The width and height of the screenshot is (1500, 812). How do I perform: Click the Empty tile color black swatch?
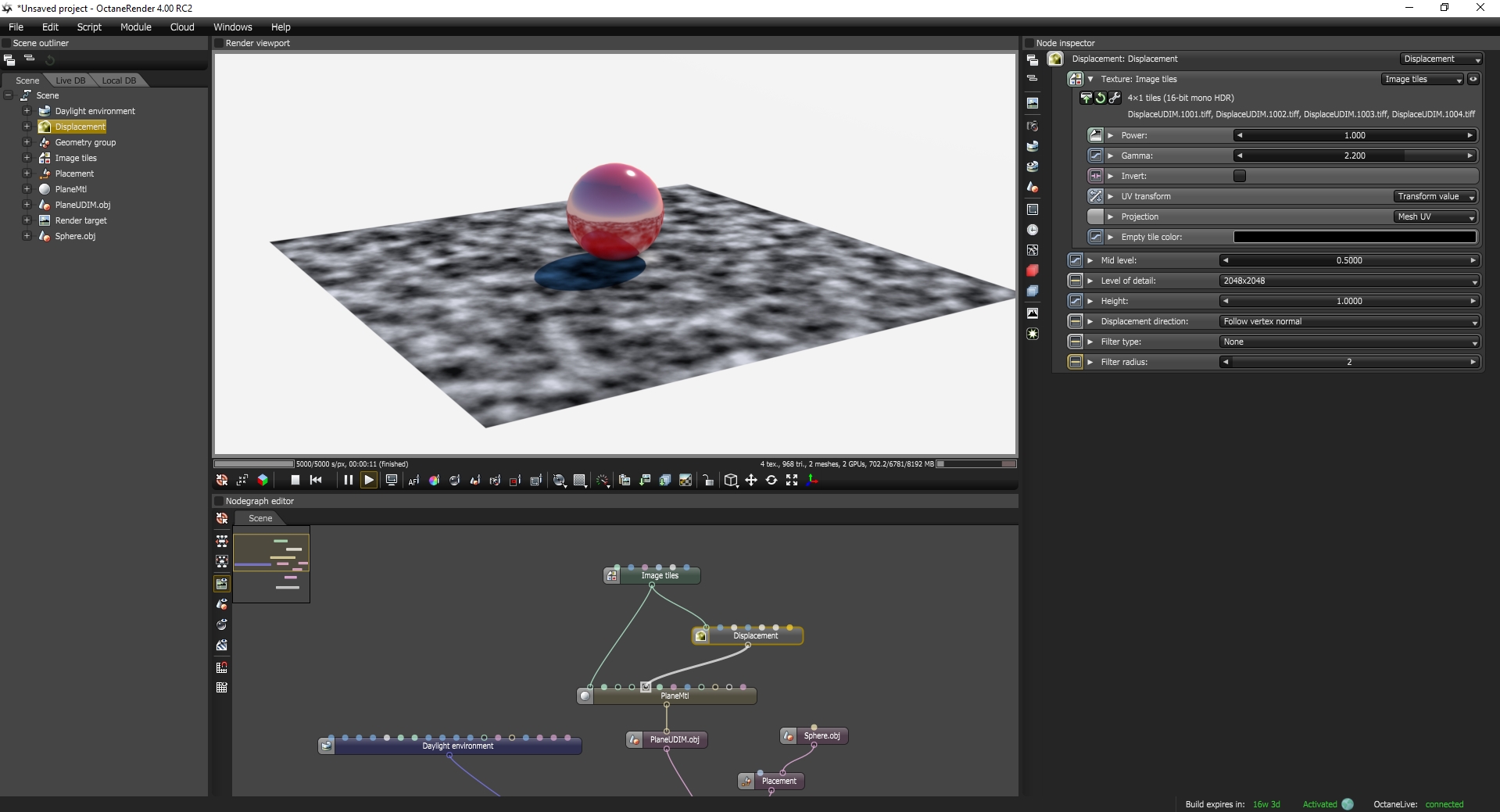point(1355,237)
